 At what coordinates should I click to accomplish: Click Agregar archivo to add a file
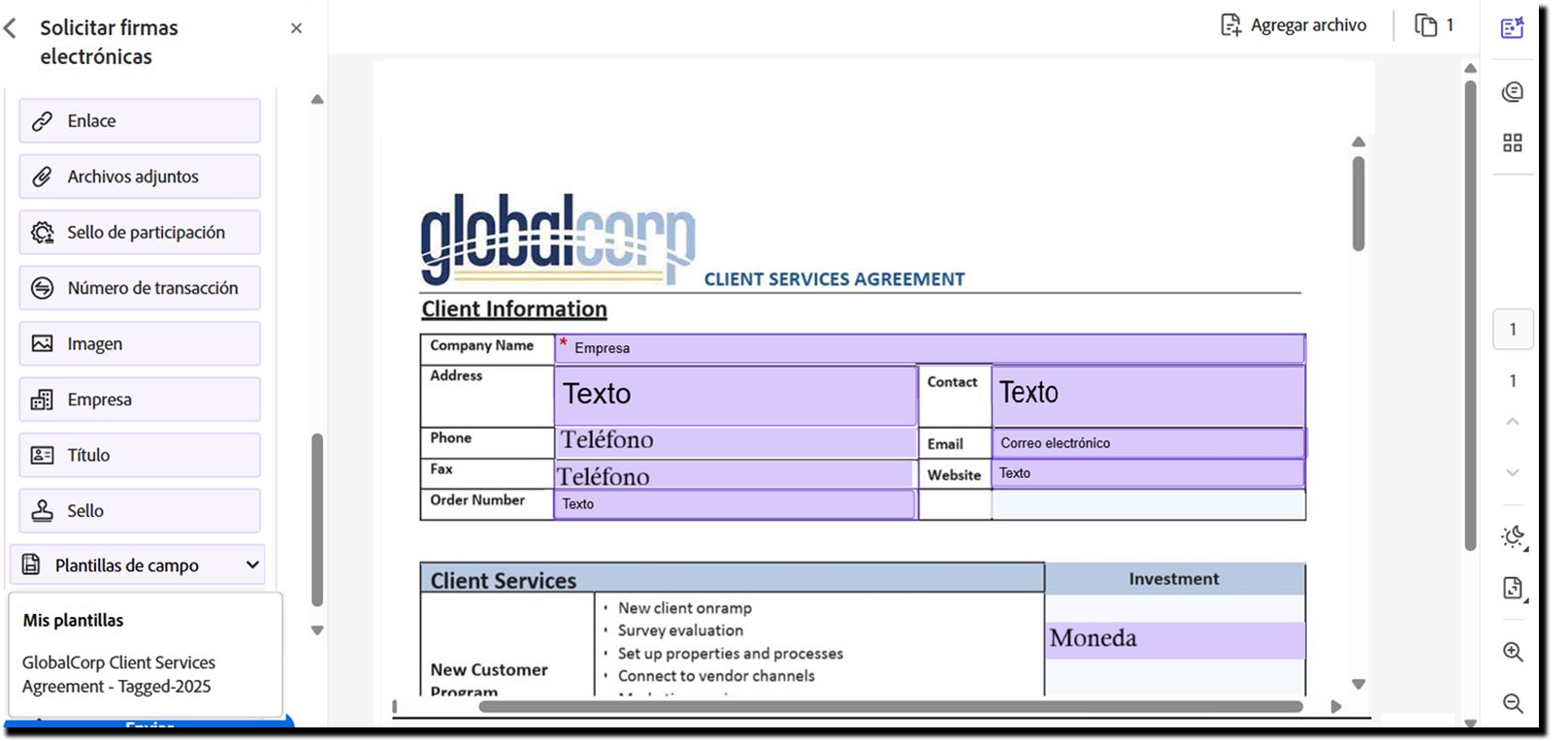click(x=1293, y=25)
